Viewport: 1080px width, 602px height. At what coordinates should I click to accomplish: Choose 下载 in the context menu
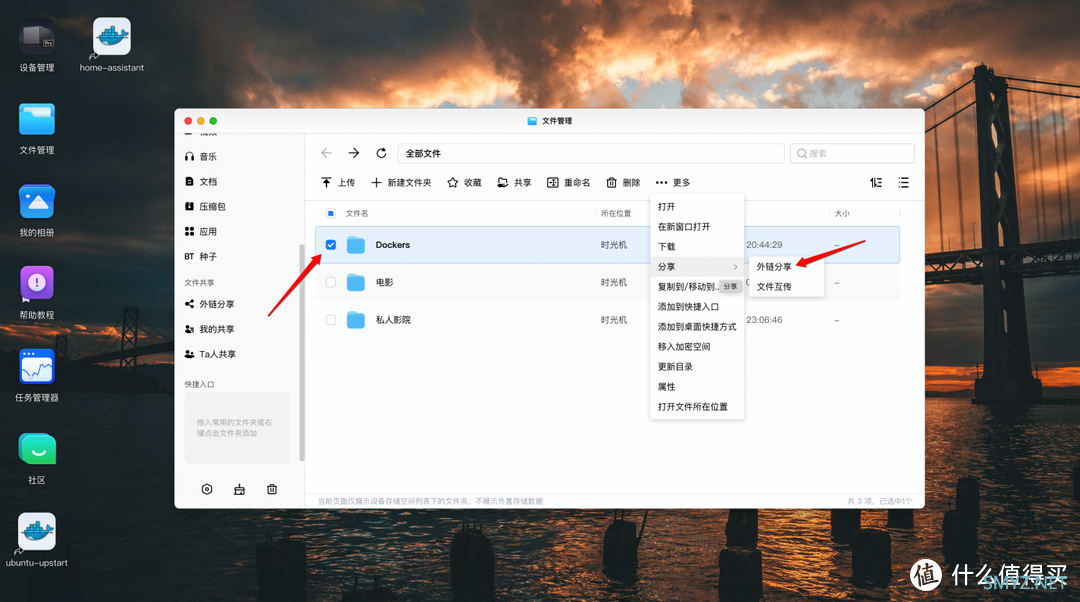pyautogui.click(x=697, y=247)
